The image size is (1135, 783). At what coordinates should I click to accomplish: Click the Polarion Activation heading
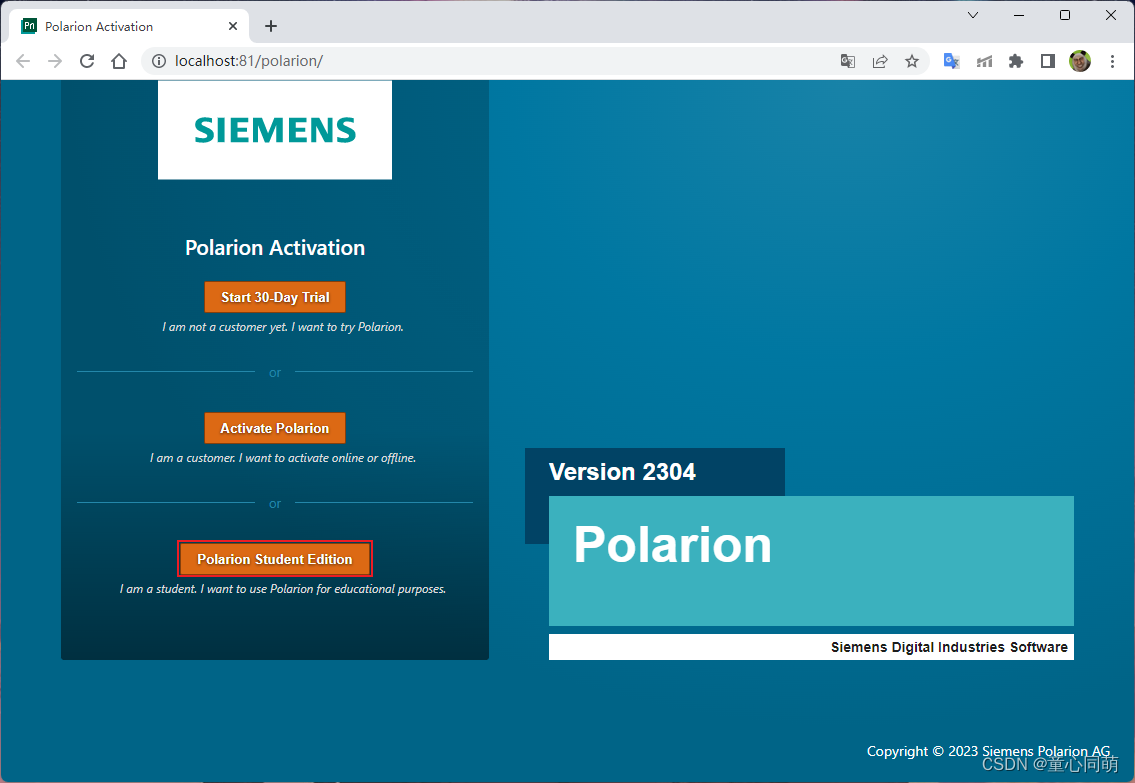coord(275,247)
